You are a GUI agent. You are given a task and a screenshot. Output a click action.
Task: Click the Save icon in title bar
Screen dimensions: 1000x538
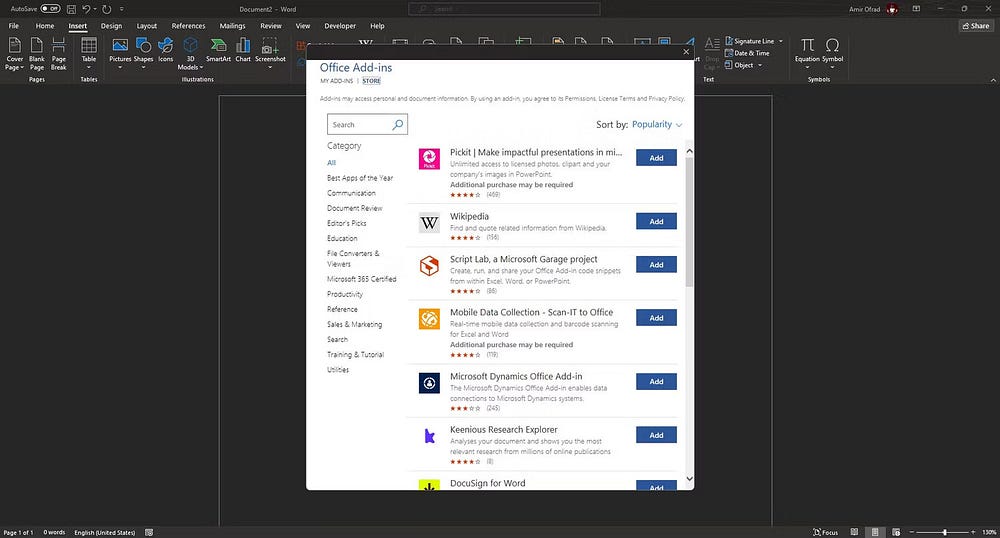pos(71,9)
